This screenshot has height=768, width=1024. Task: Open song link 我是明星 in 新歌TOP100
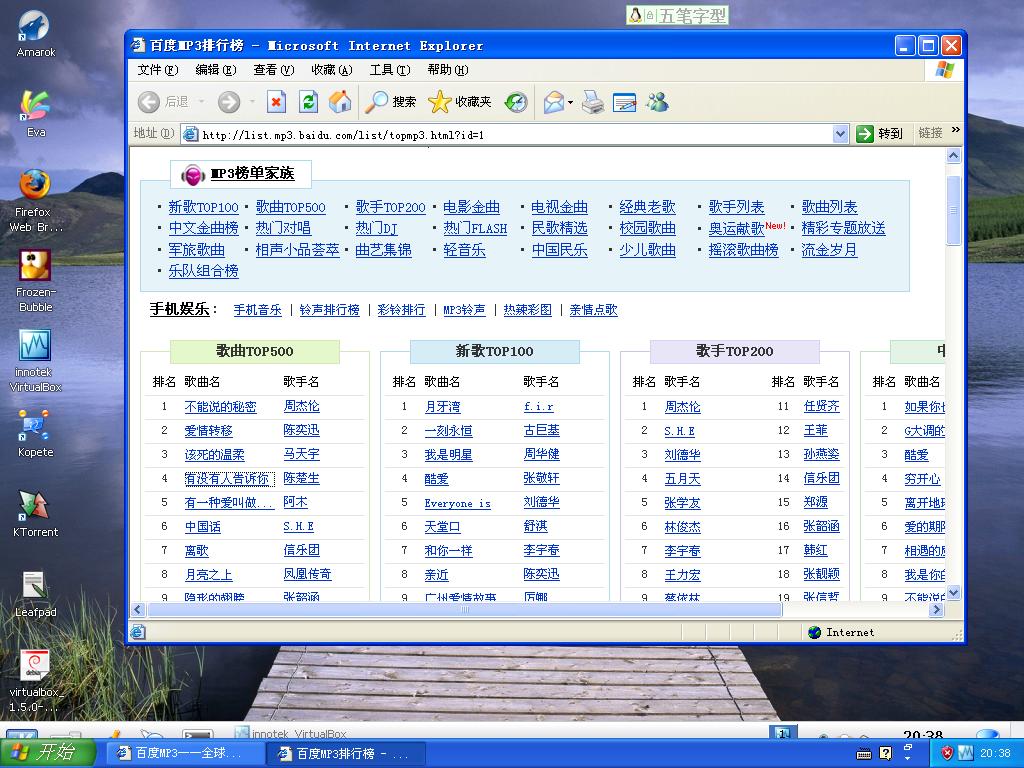coord(448,455)
